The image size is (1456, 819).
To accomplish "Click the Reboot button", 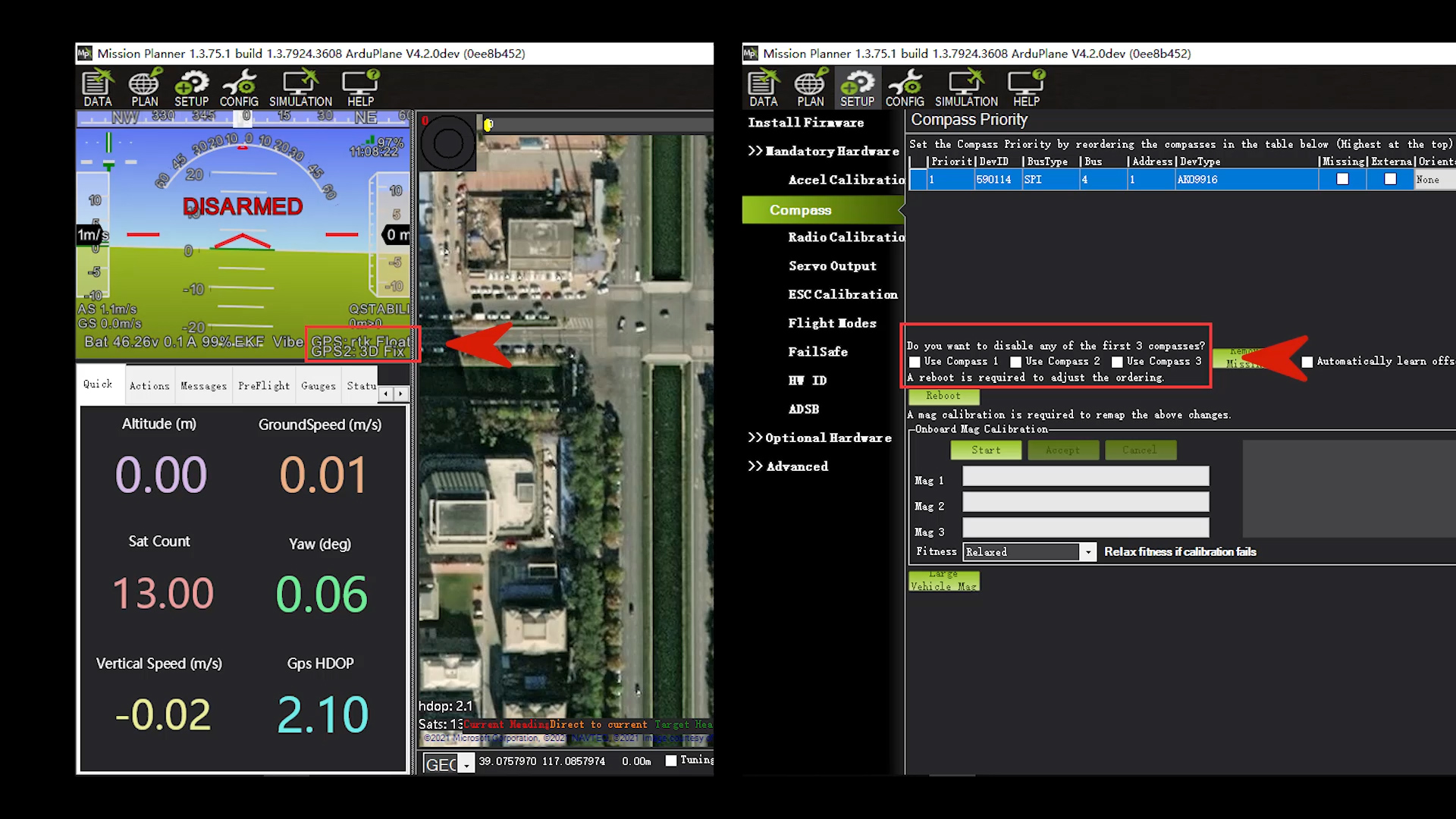I will 943,396.
